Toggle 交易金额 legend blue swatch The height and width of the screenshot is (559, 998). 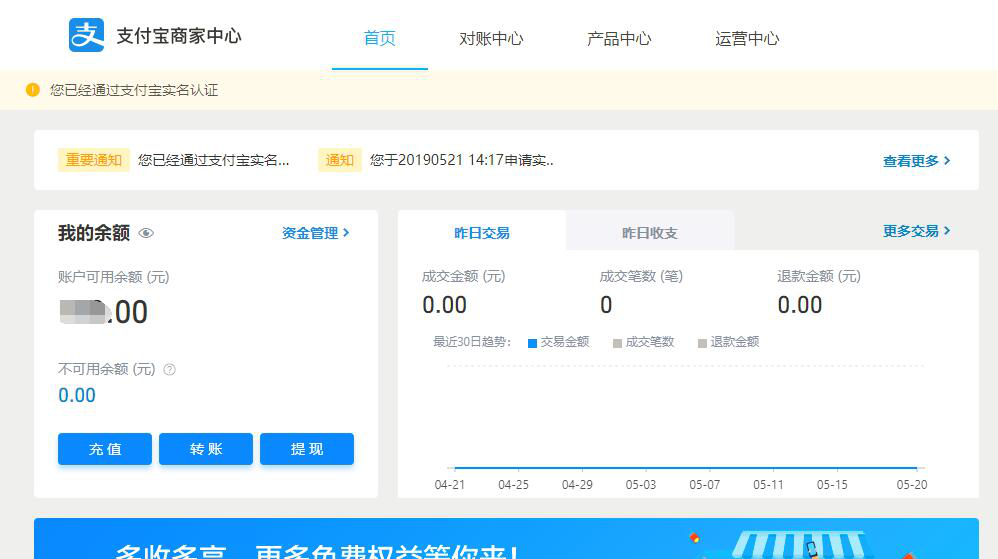(533, 343)
